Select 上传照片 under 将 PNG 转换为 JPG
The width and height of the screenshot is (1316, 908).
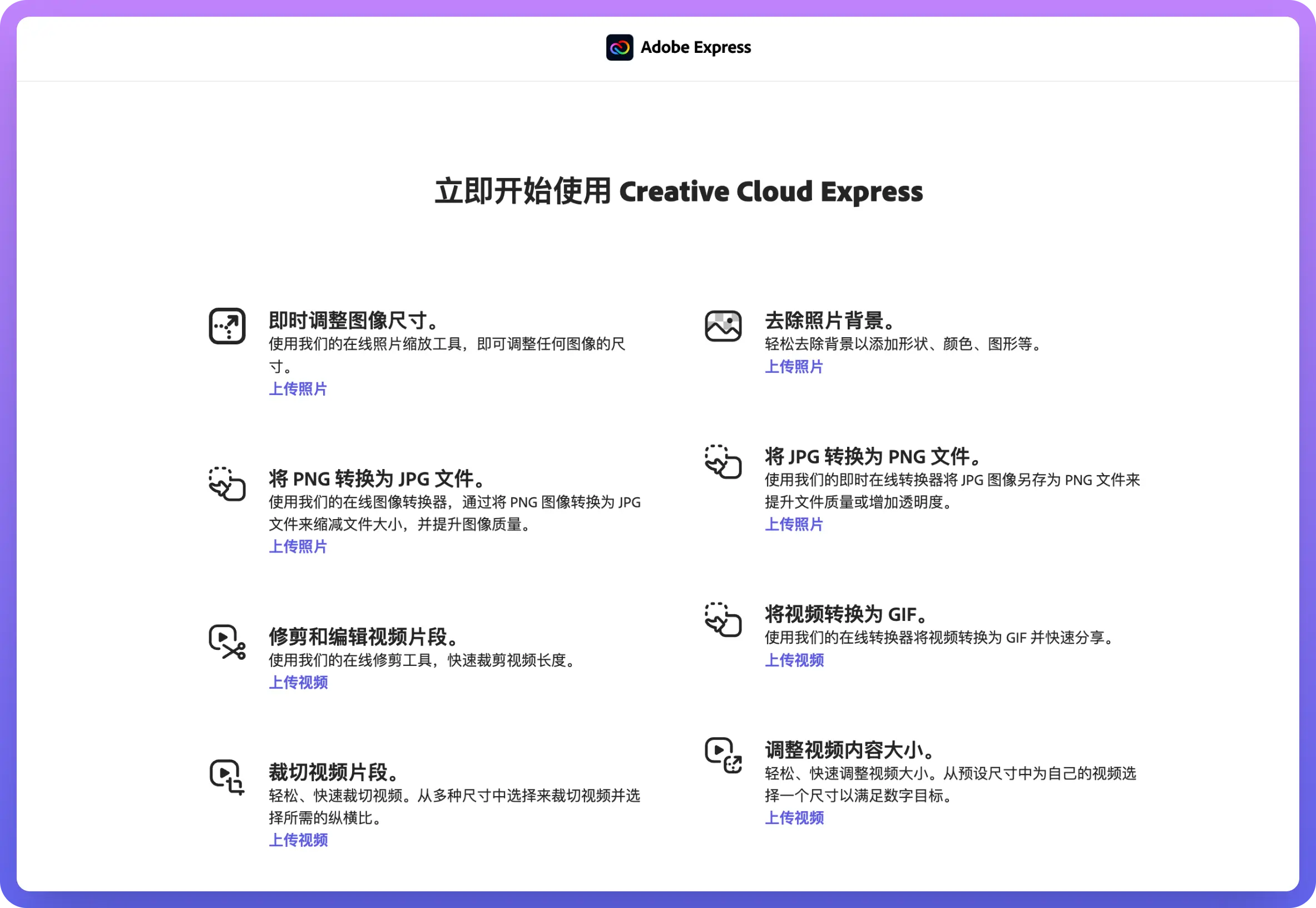point(298,547)
